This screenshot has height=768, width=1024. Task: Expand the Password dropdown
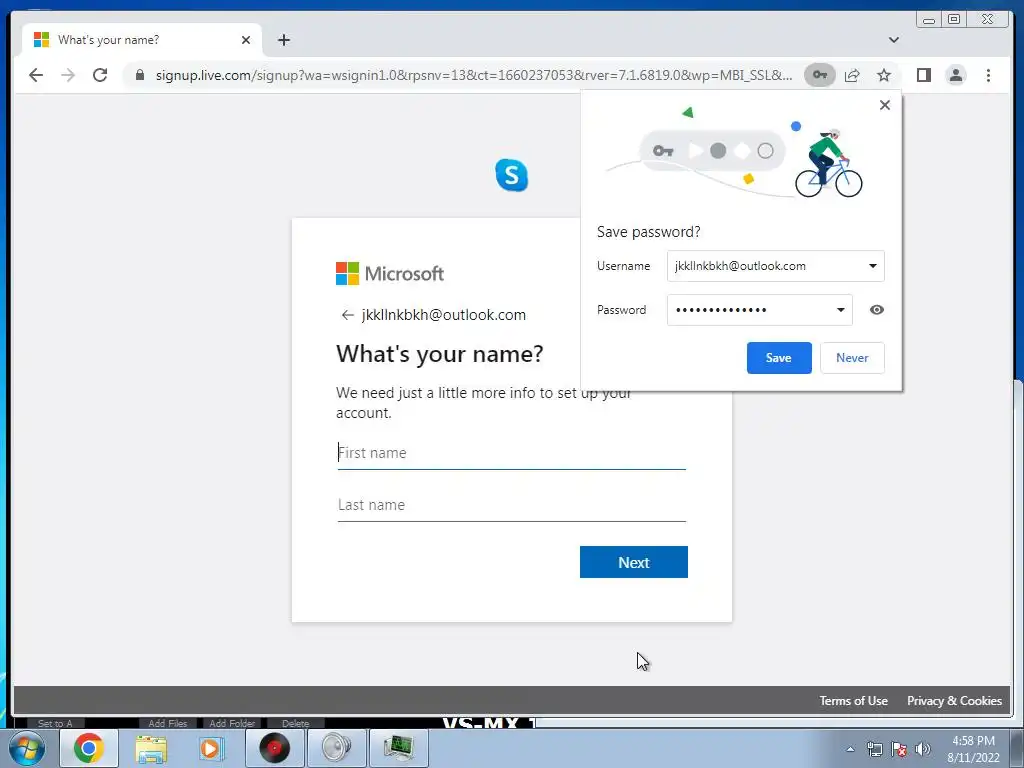[x=840, y=310]
